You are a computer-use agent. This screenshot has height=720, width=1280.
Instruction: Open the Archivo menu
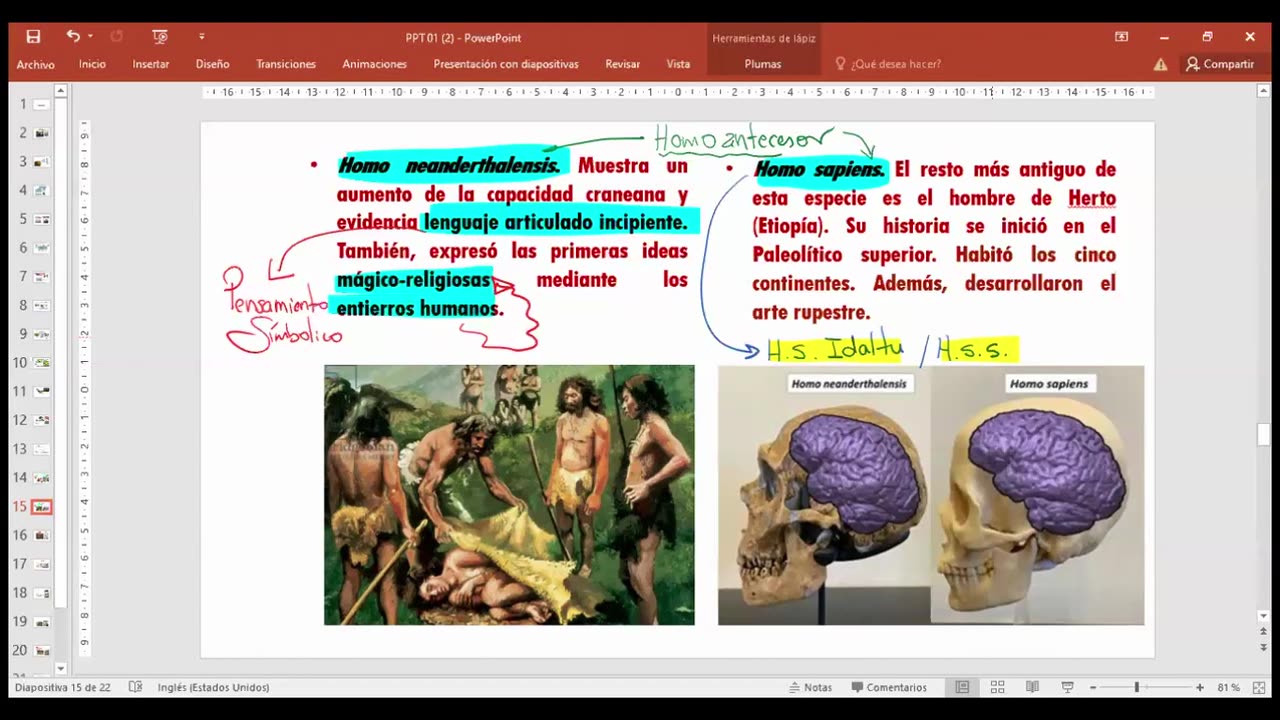pyautogui.click(x=35, y=64)
